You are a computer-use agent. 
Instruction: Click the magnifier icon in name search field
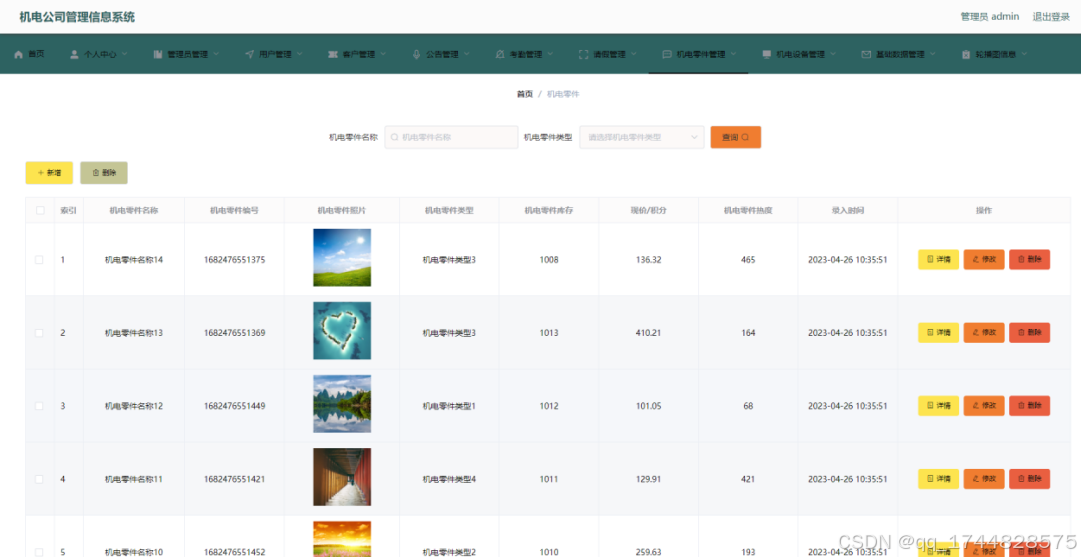tap(394, 137)
